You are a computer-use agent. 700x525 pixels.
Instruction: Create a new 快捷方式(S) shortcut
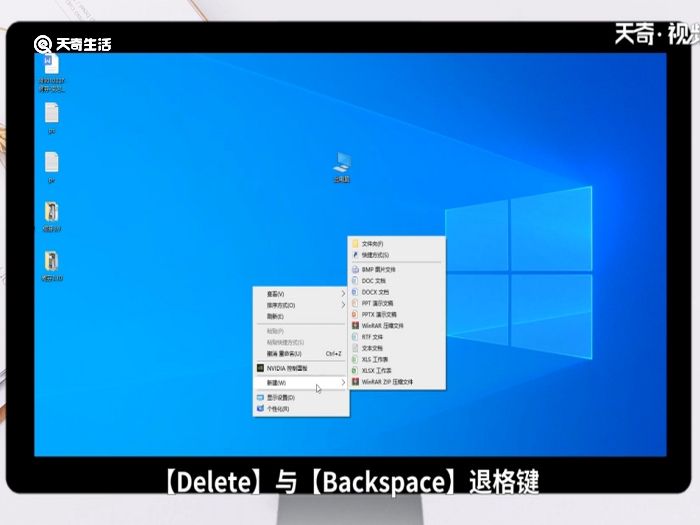click(396, 255)
